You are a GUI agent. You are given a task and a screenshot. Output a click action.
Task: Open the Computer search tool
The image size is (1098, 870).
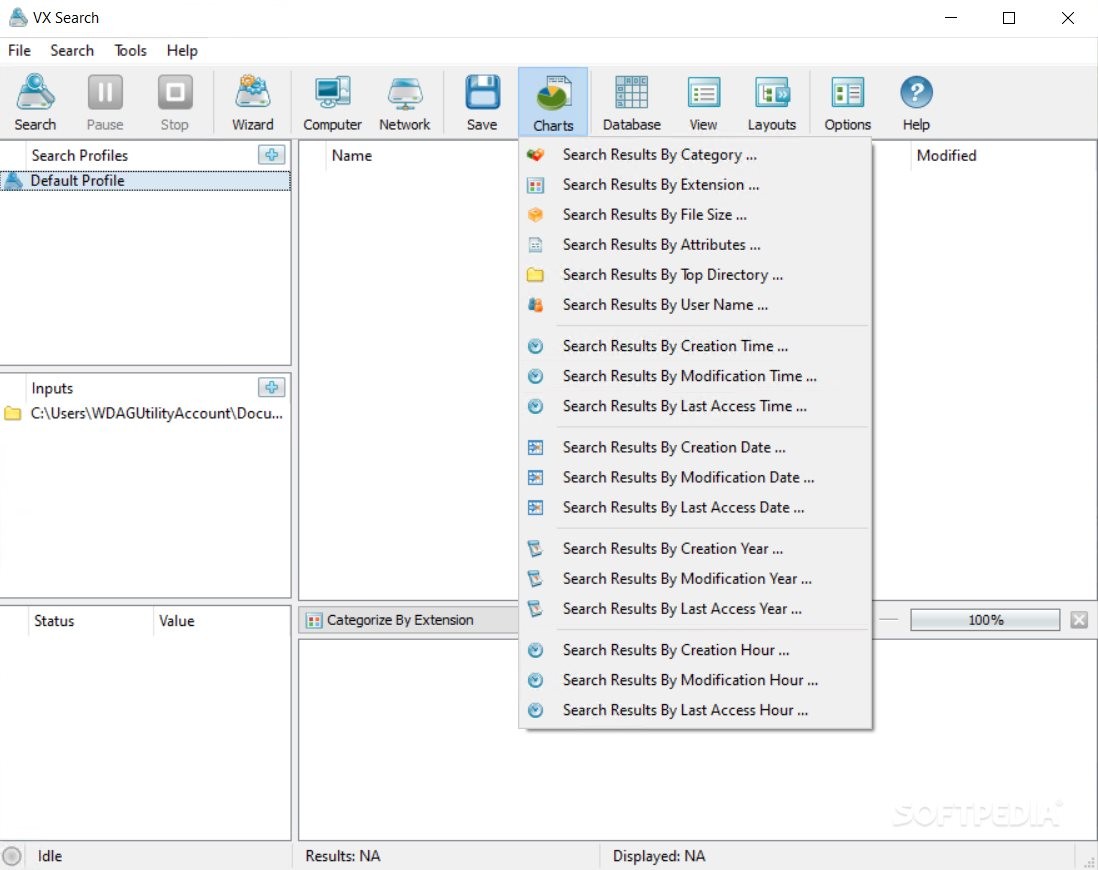(x=332, y=102)
